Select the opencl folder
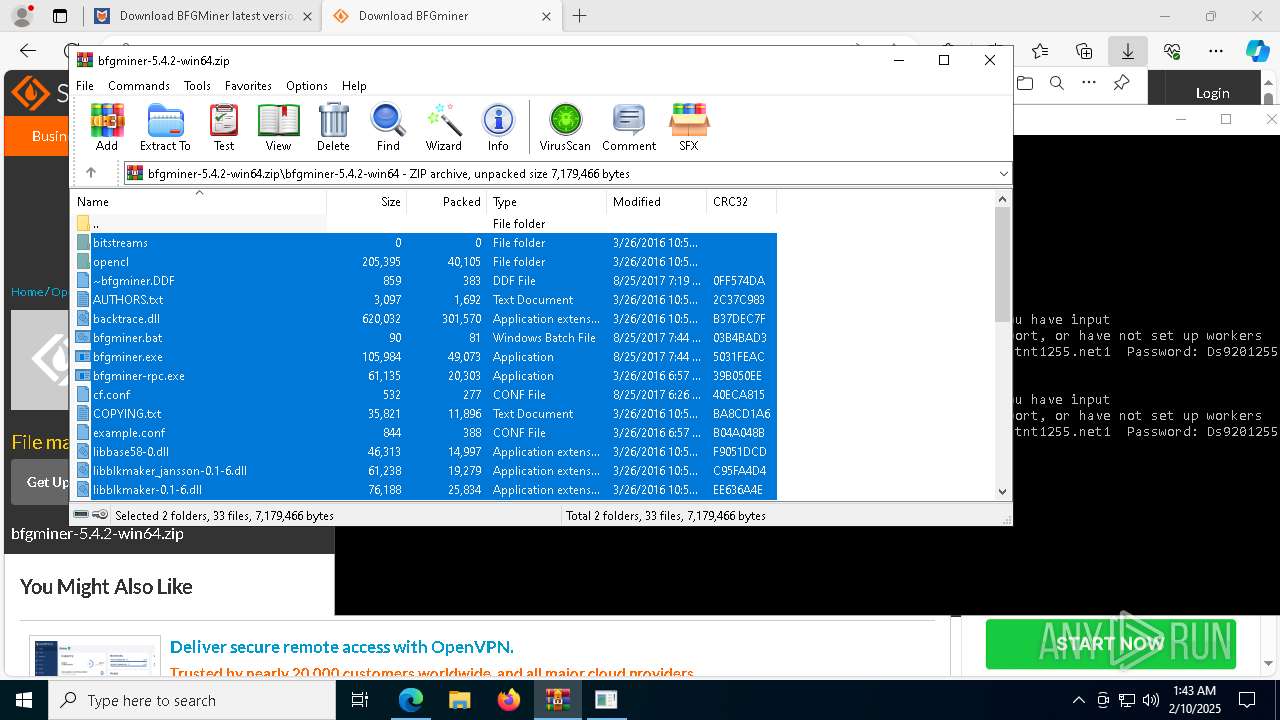The image size is (1280, 720). pos(425,262)
